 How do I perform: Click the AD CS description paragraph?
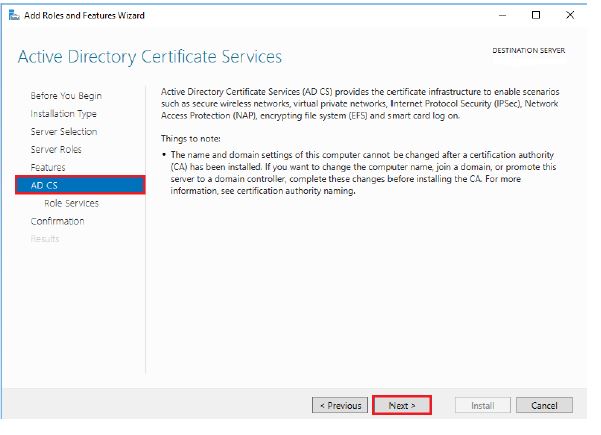point(360,103)
